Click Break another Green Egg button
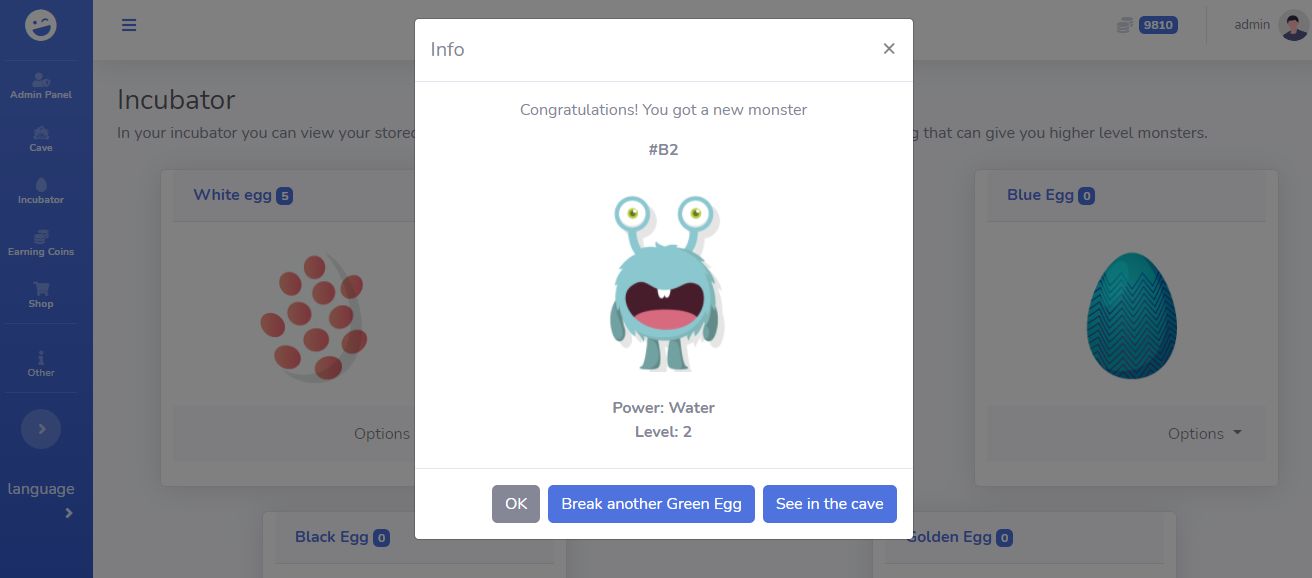The height and width of the screenshot is (578, 1312). 651,504
